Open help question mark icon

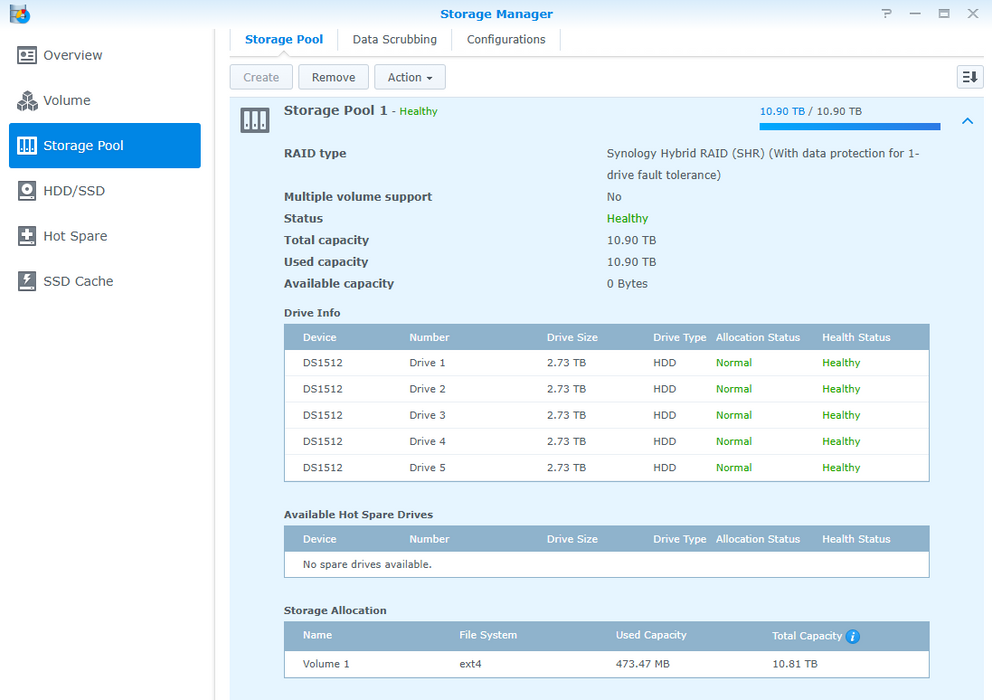[x=886, y=13]
